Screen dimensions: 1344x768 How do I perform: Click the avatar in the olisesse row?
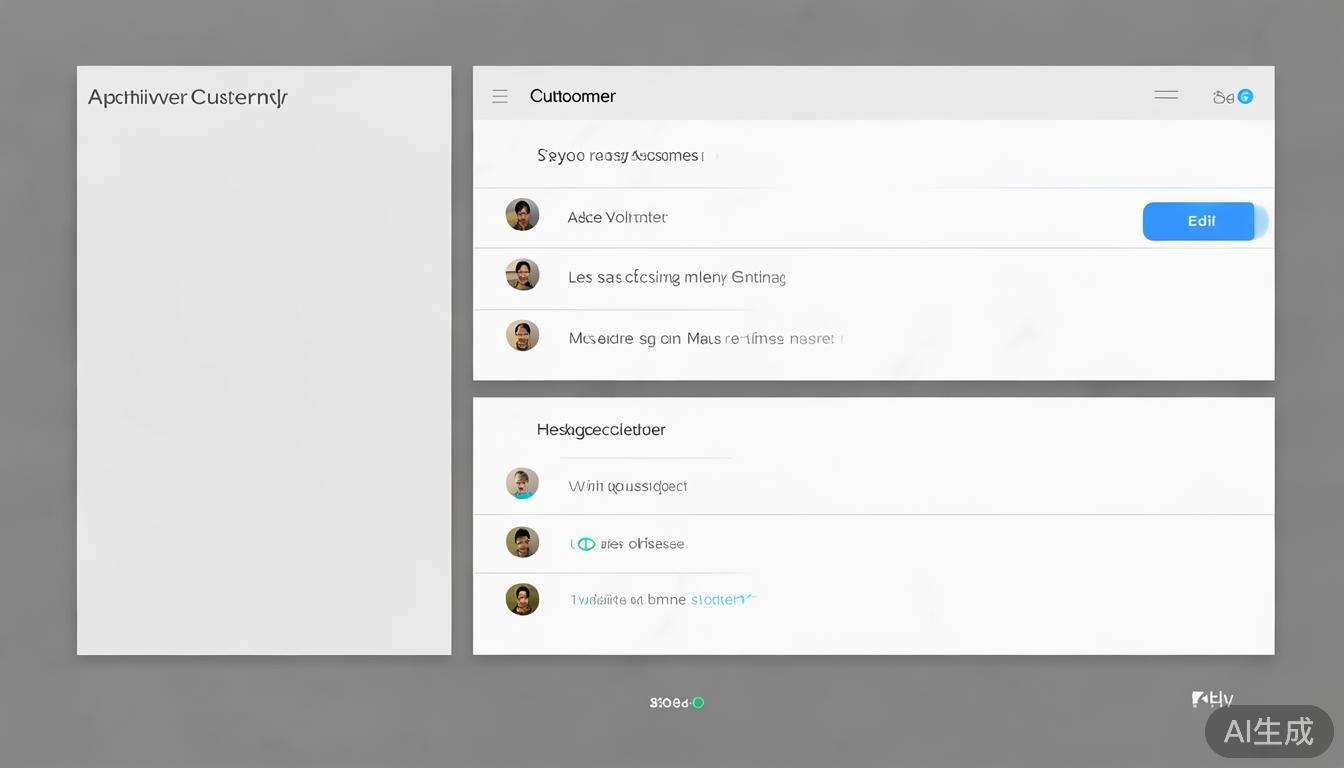pyautogui.click(x=522, y=542)
